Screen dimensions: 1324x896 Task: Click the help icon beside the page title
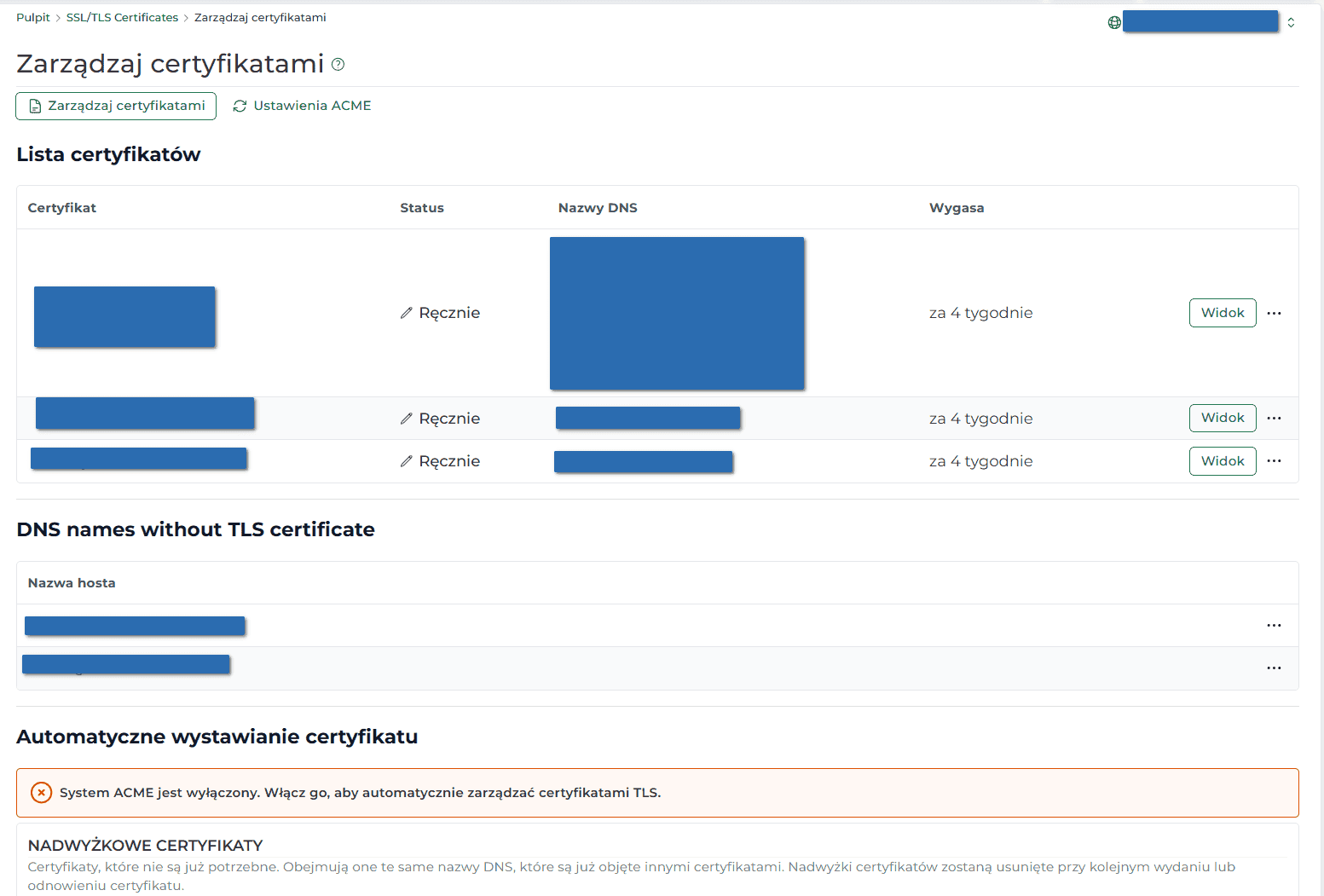(x=338, y=64)
